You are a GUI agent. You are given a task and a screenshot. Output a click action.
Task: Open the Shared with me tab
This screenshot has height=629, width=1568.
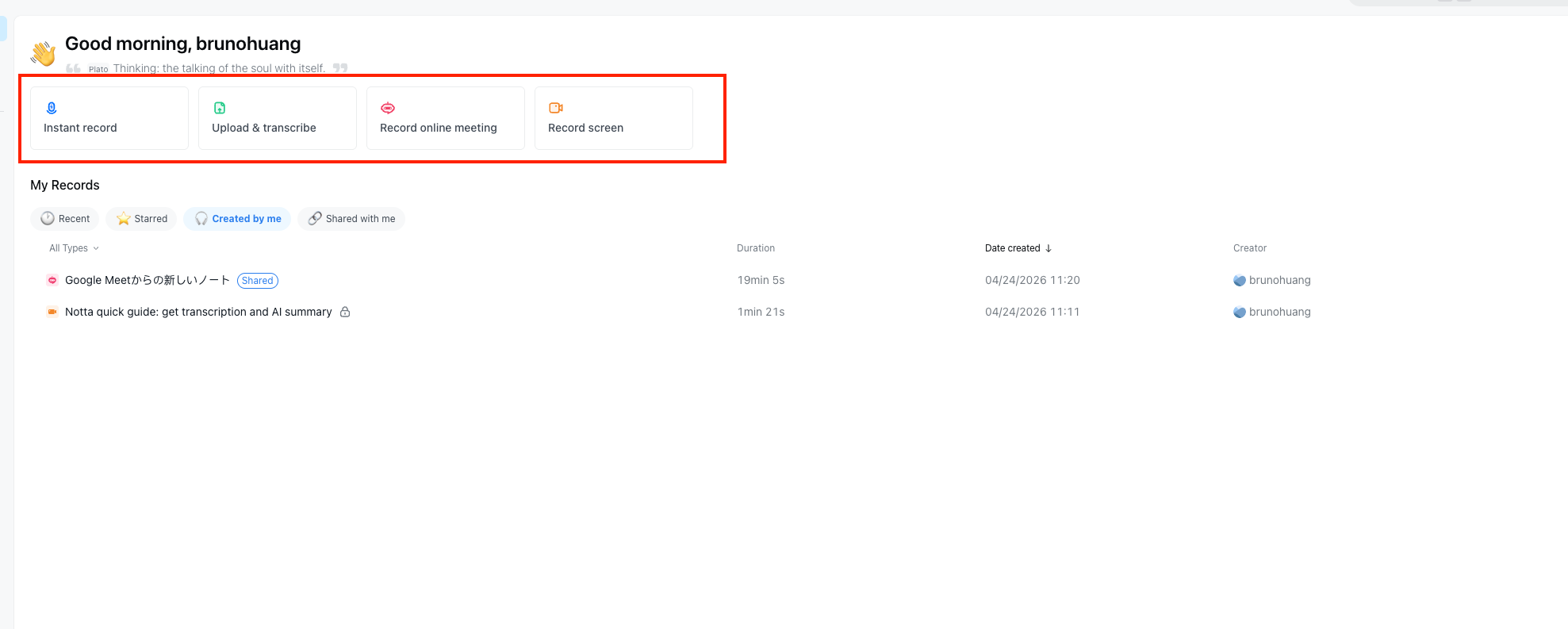click(x=351, y=219)
